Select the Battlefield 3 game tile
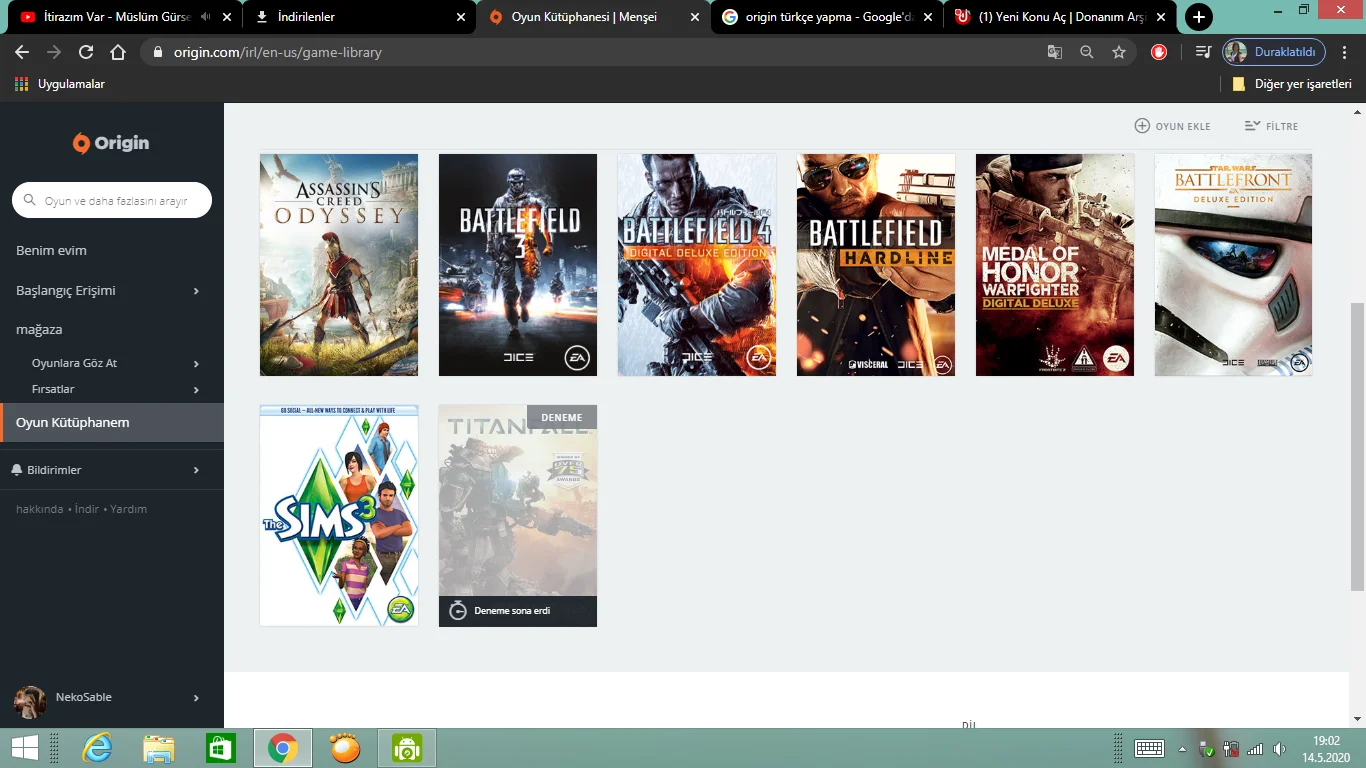The width and height of the screenshot is (1366, 768). (x=518, y=265)
